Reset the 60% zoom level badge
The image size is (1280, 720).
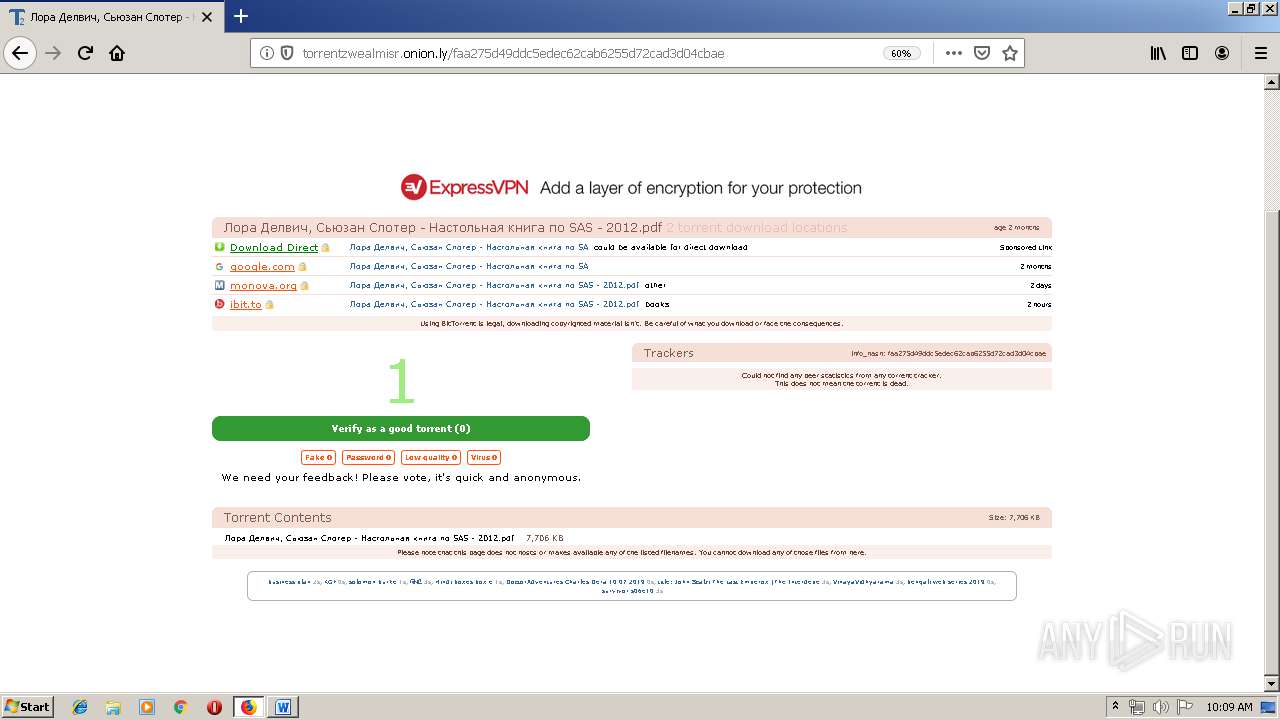[901, 53]
